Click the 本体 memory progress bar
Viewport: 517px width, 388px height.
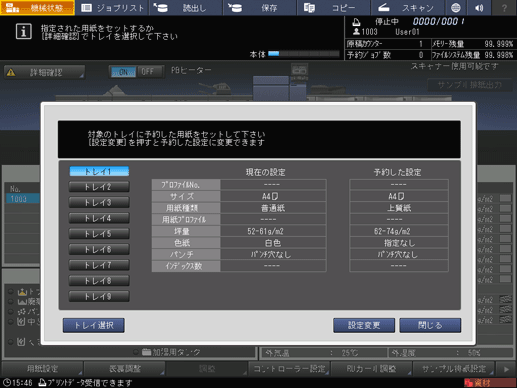[304, 54]
